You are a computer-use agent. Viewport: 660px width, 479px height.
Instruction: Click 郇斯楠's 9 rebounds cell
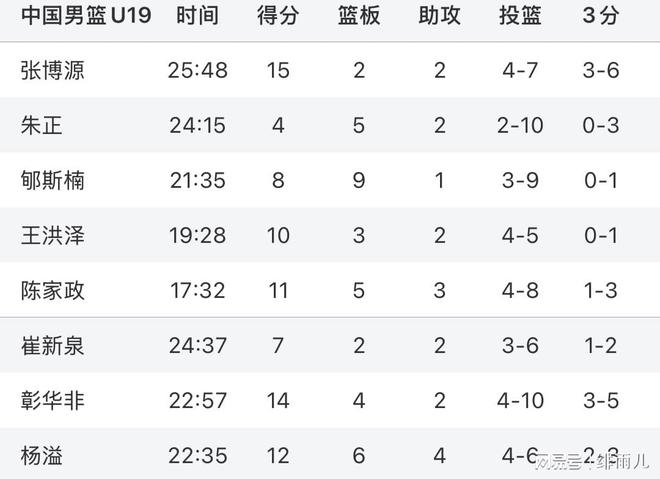[x=359, y=180]
